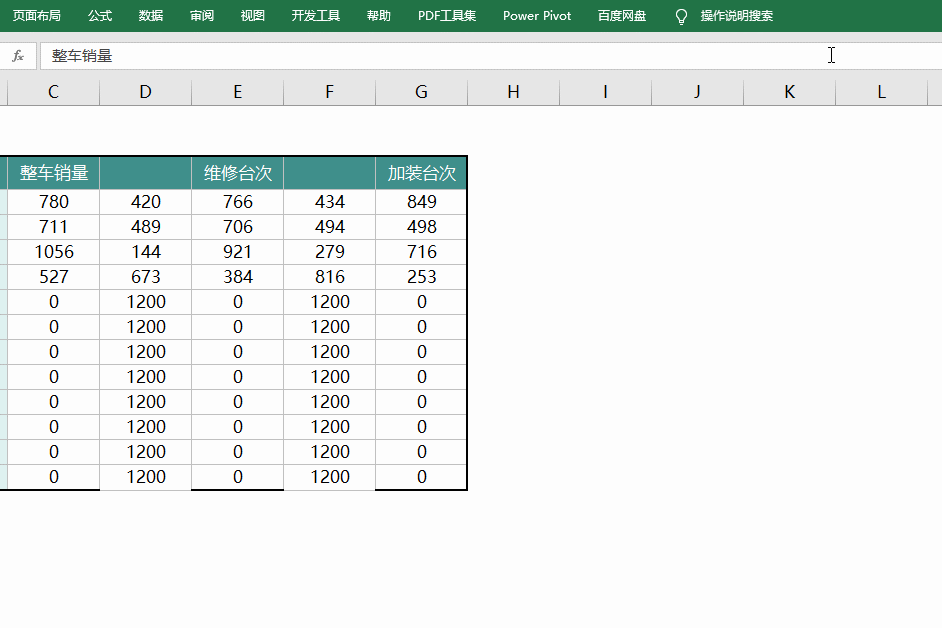Select column F header
Screen dimensions: 942x628
[329, 92]
